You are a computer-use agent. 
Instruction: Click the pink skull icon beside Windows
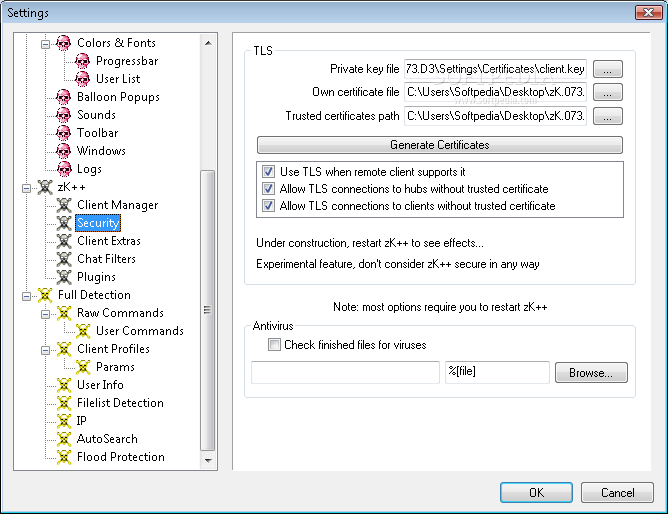63,151
